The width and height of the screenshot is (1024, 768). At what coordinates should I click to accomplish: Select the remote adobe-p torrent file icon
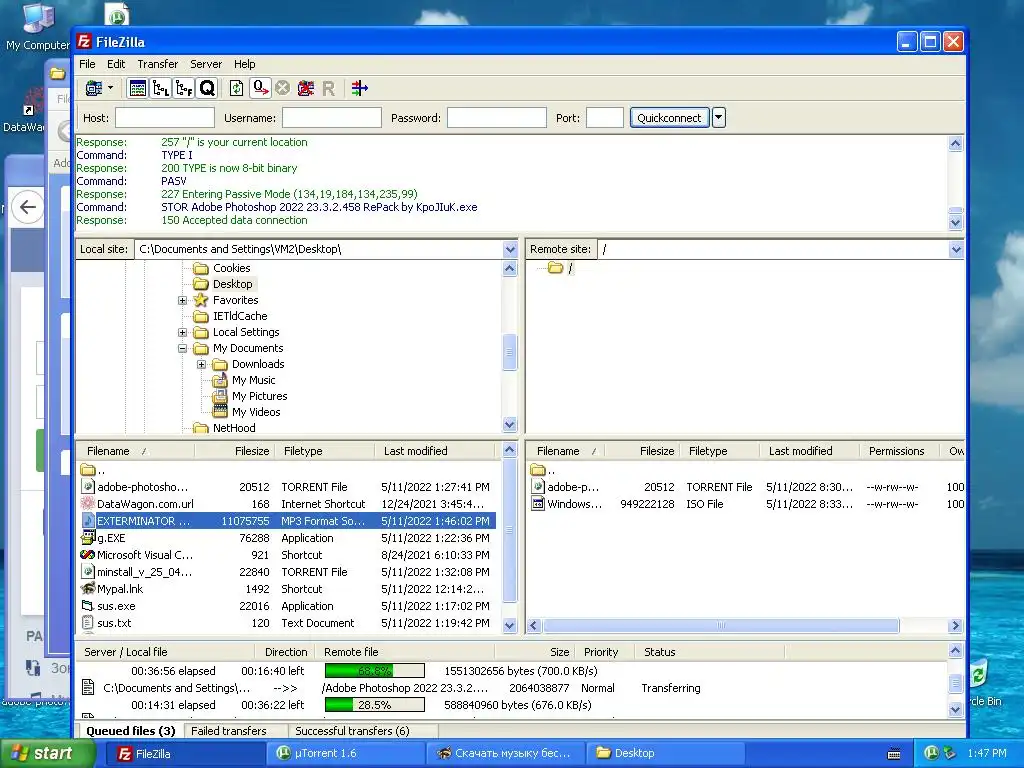point(538,487)
